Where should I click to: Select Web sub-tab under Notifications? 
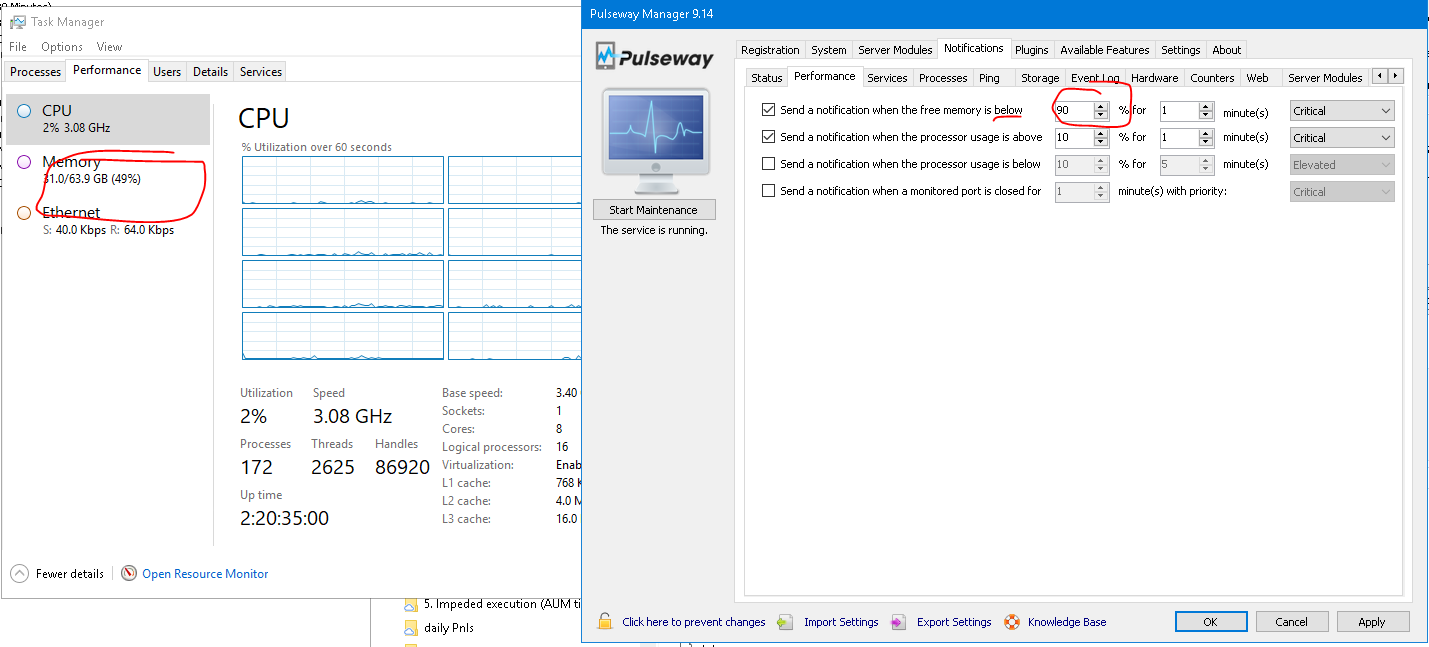pos(1257,78)
